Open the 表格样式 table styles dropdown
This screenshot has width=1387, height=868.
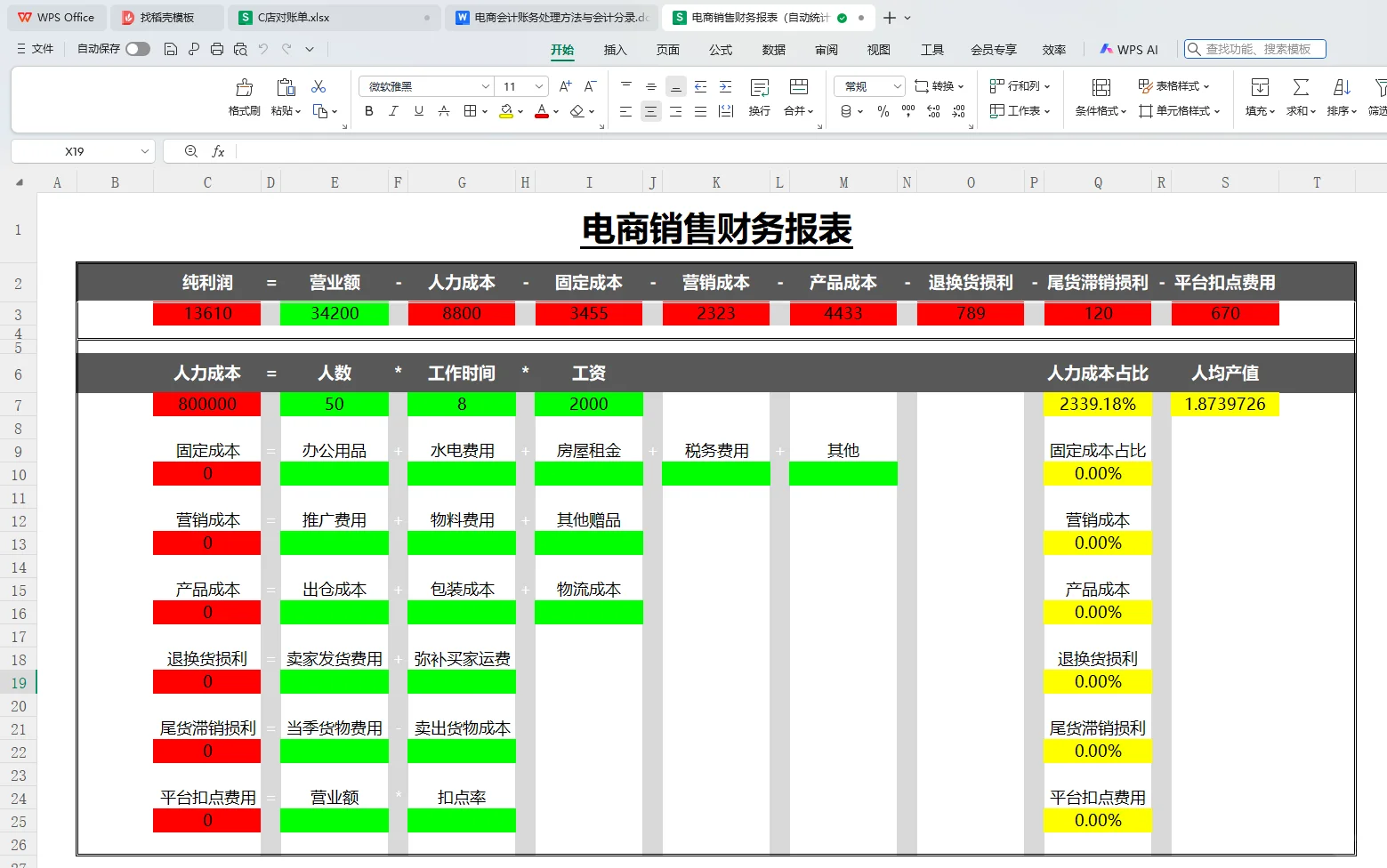pos(1176,86)
